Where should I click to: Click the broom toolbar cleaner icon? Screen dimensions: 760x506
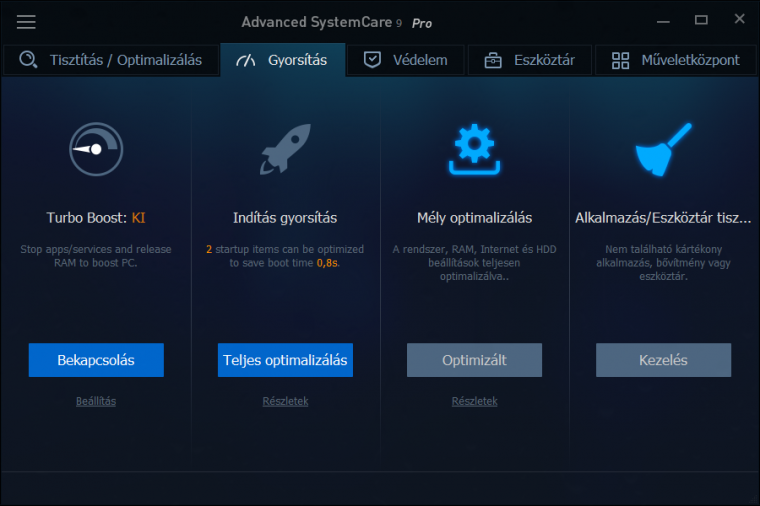(x=664, y=149)
